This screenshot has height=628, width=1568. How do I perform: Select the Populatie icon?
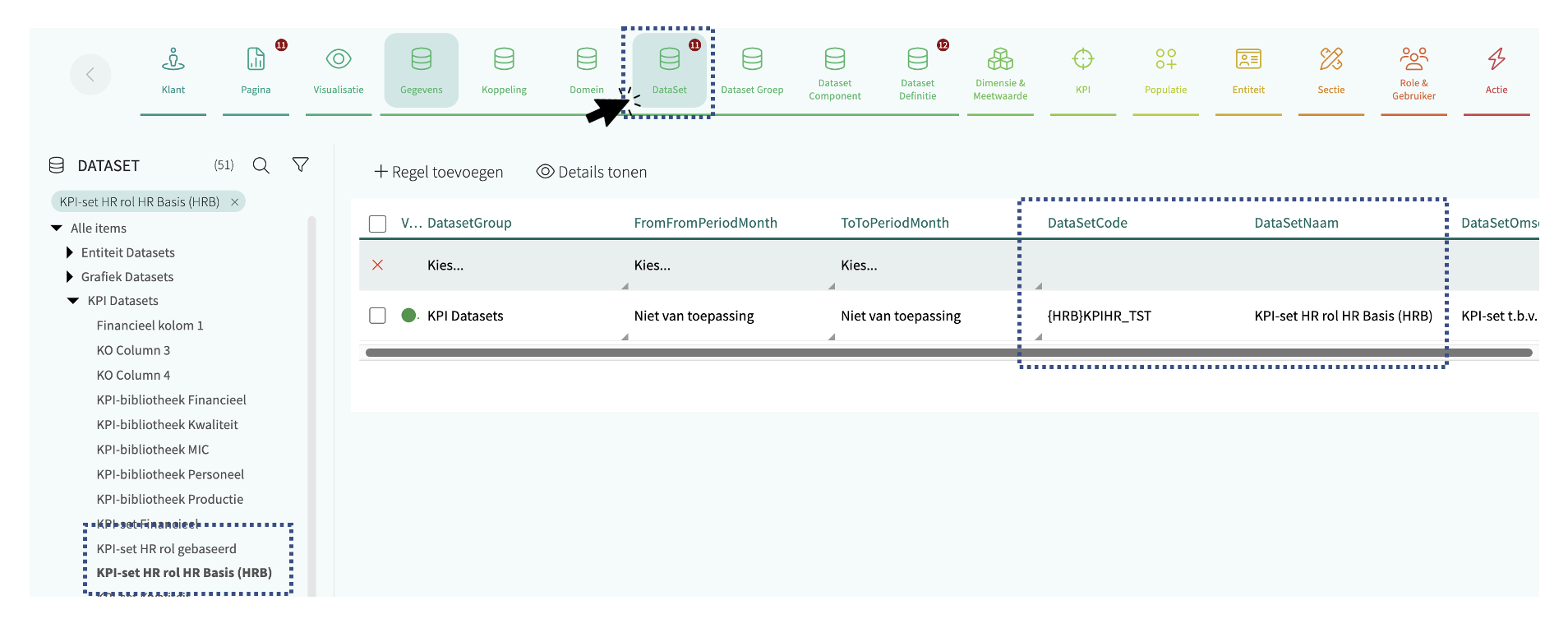pos(1165,59)
